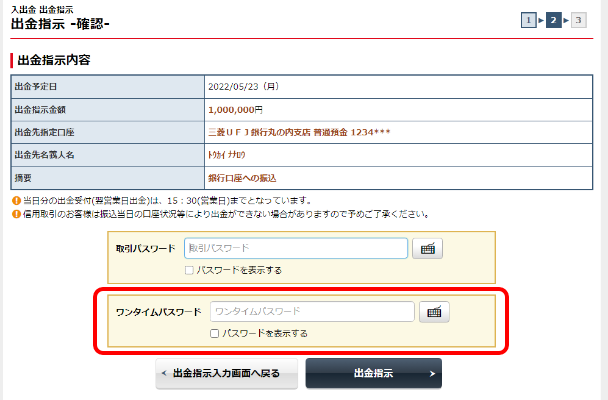
Task: Focus the 取引パスワード input field
Action: tap(296, 248)
